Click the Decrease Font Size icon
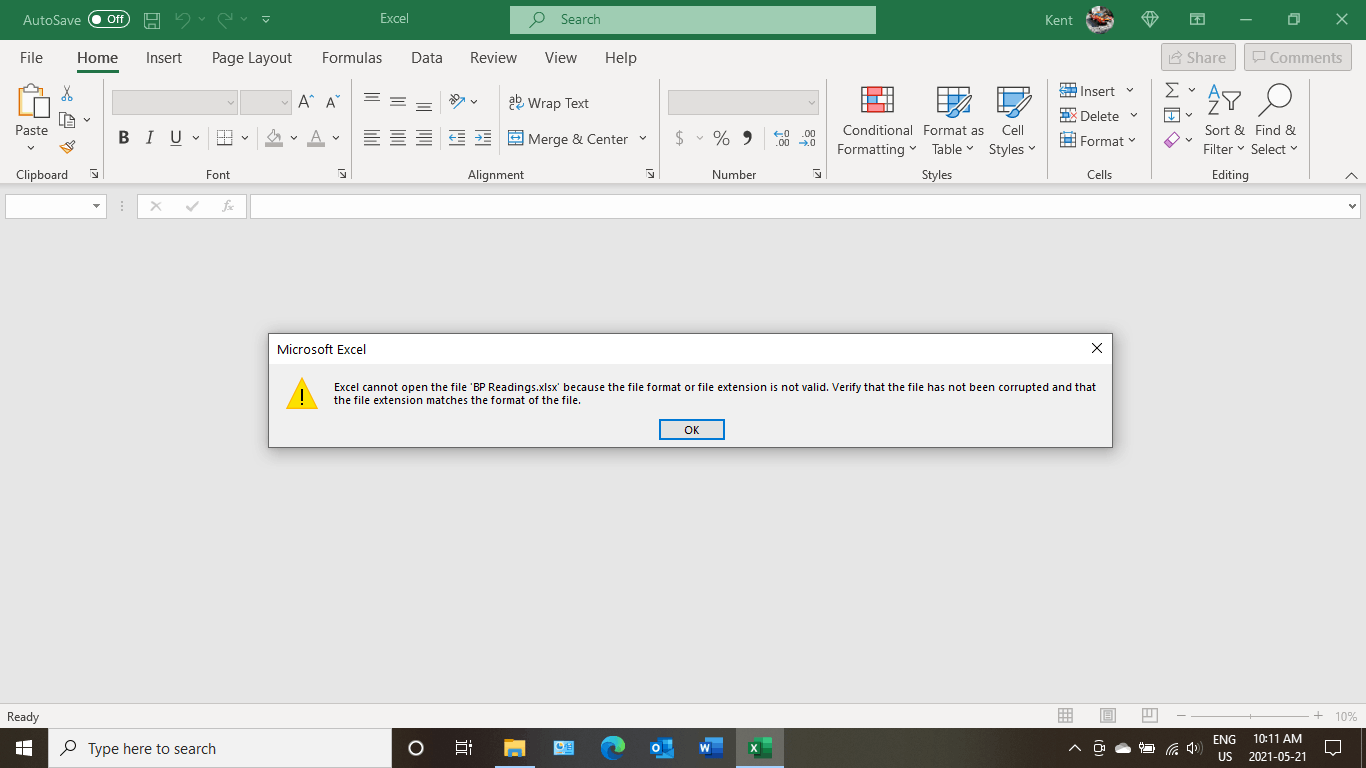Screen dimensions: 1366x768 333,102
